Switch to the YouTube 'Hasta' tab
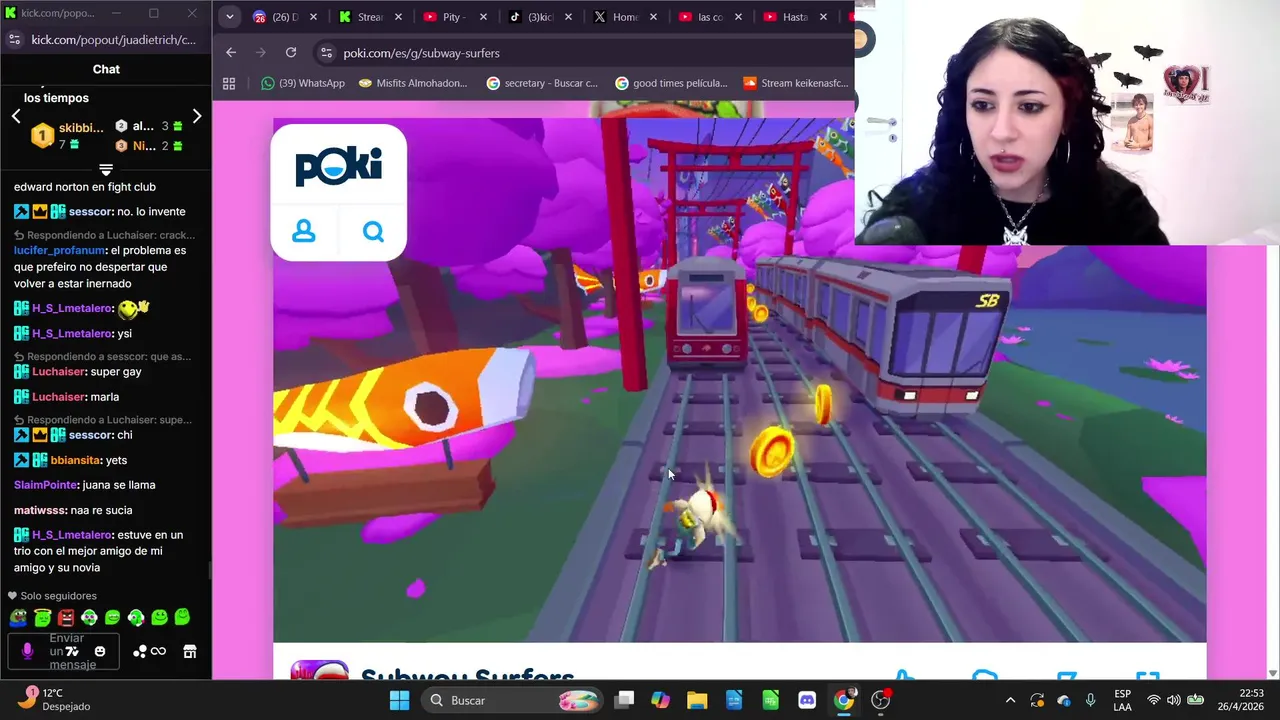Image resolution: width=1280 pixels, height=720 pixels. 796,17
